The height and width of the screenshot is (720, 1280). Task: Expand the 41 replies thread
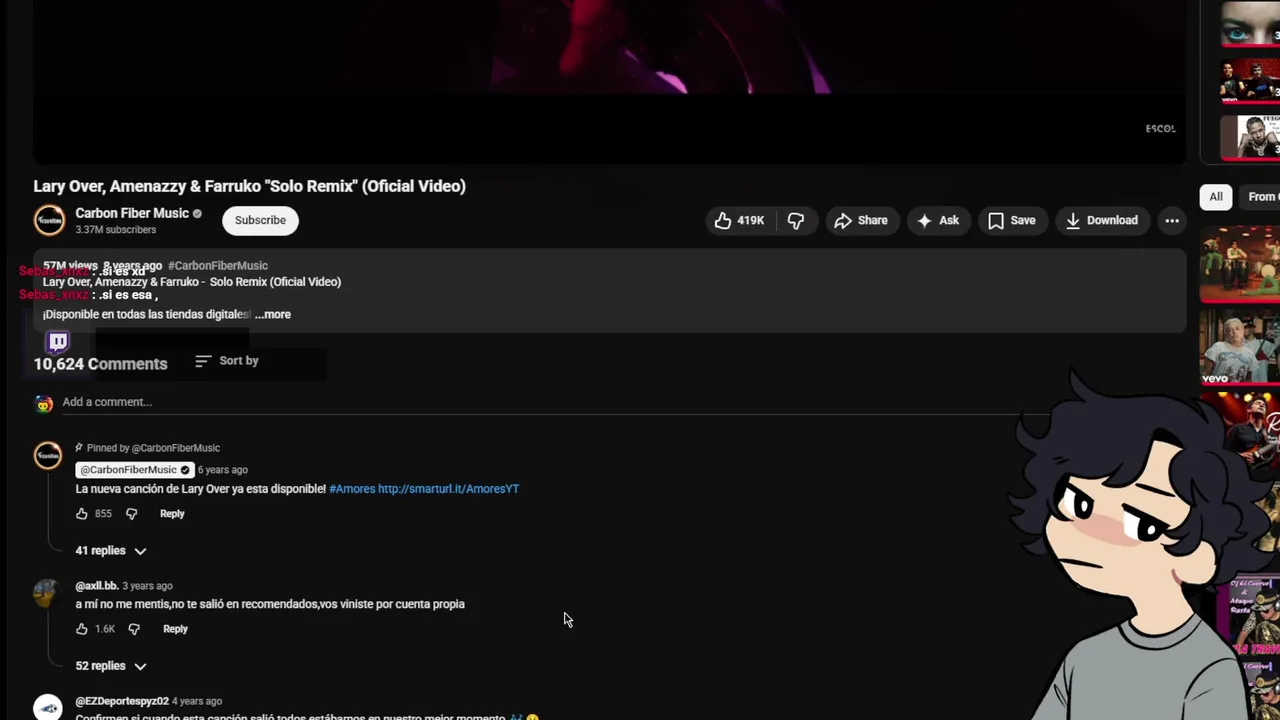[111, 551]
